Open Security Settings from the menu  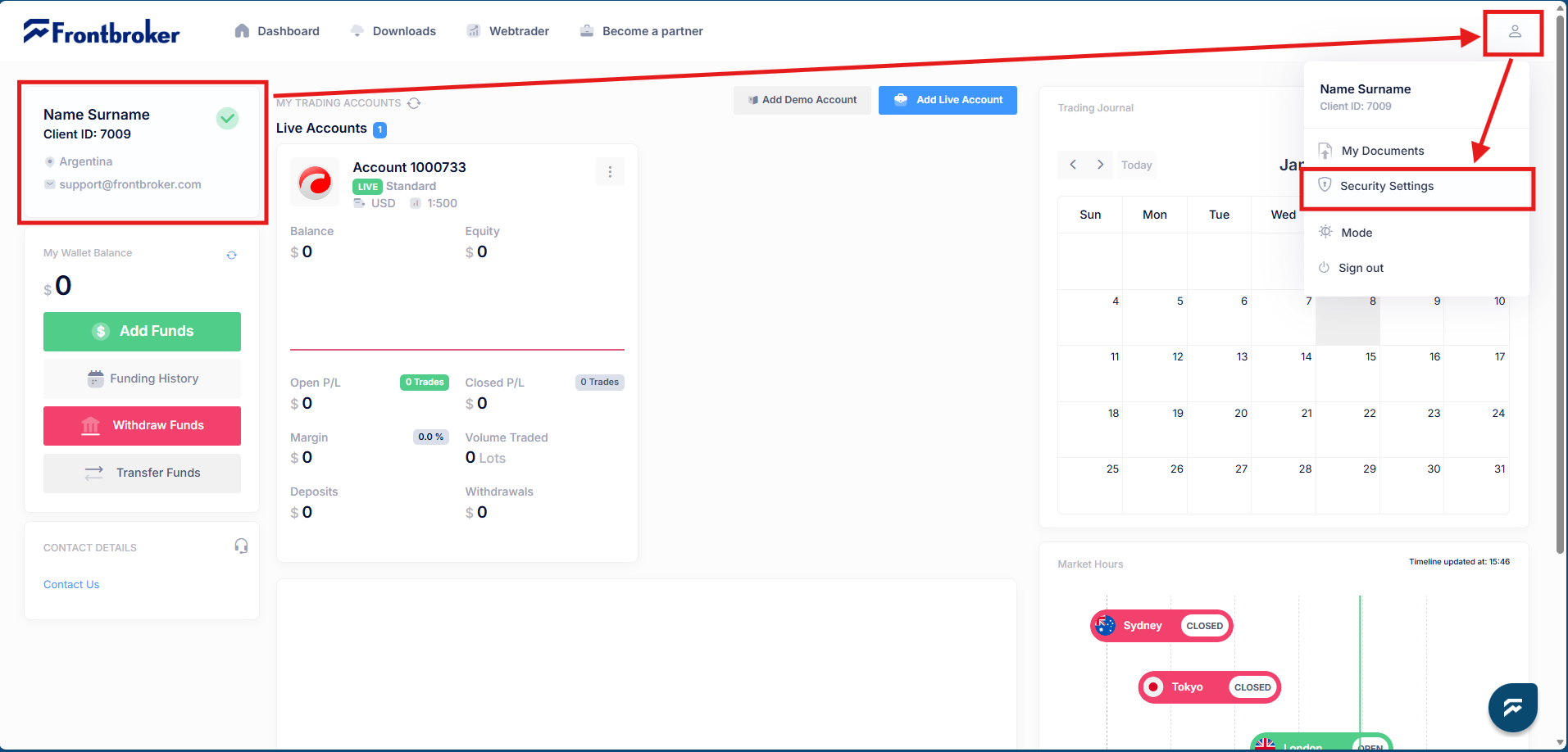(1386, 186)
